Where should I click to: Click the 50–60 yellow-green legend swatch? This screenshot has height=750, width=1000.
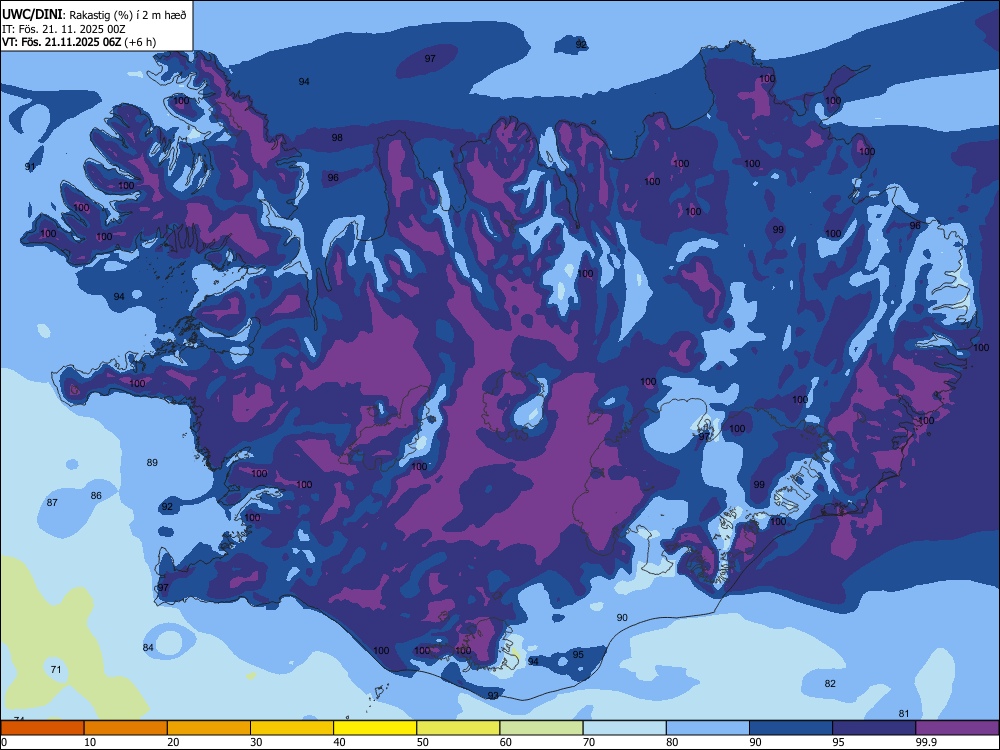(x=458, y=728)
